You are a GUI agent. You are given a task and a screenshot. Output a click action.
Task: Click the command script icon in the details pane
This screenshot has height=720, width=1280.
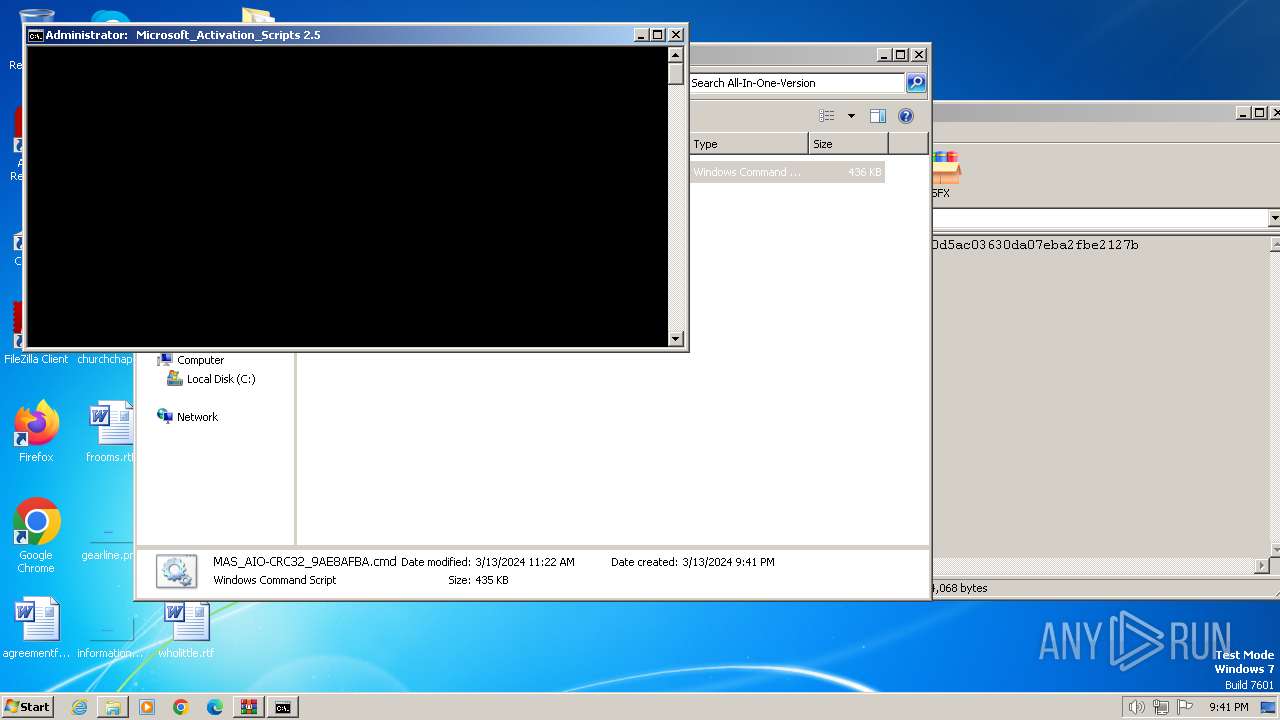176,571
